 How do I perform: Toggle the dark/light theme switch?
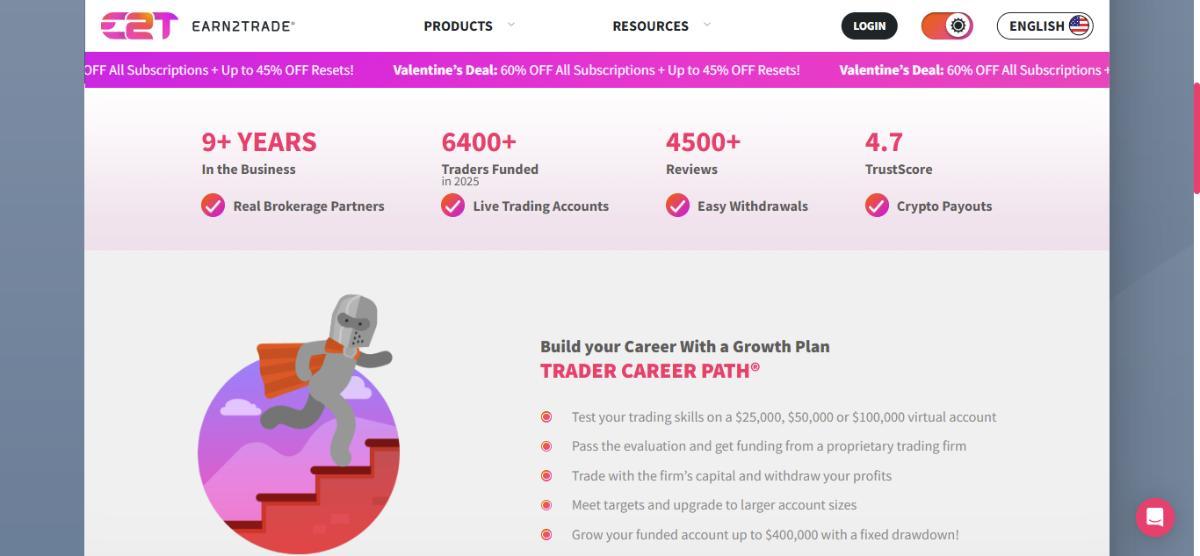click(x=946, y=26)
